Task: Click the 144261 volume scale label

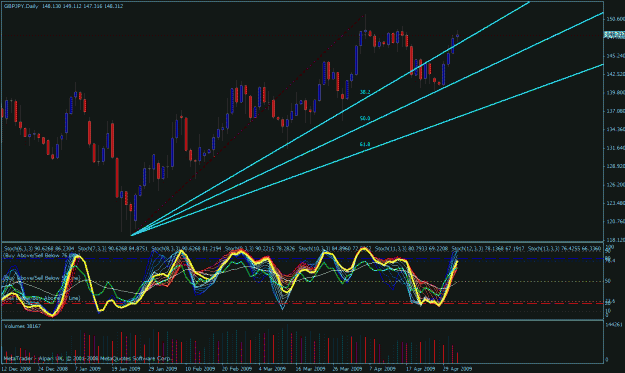Action: (x=614, y=325)
